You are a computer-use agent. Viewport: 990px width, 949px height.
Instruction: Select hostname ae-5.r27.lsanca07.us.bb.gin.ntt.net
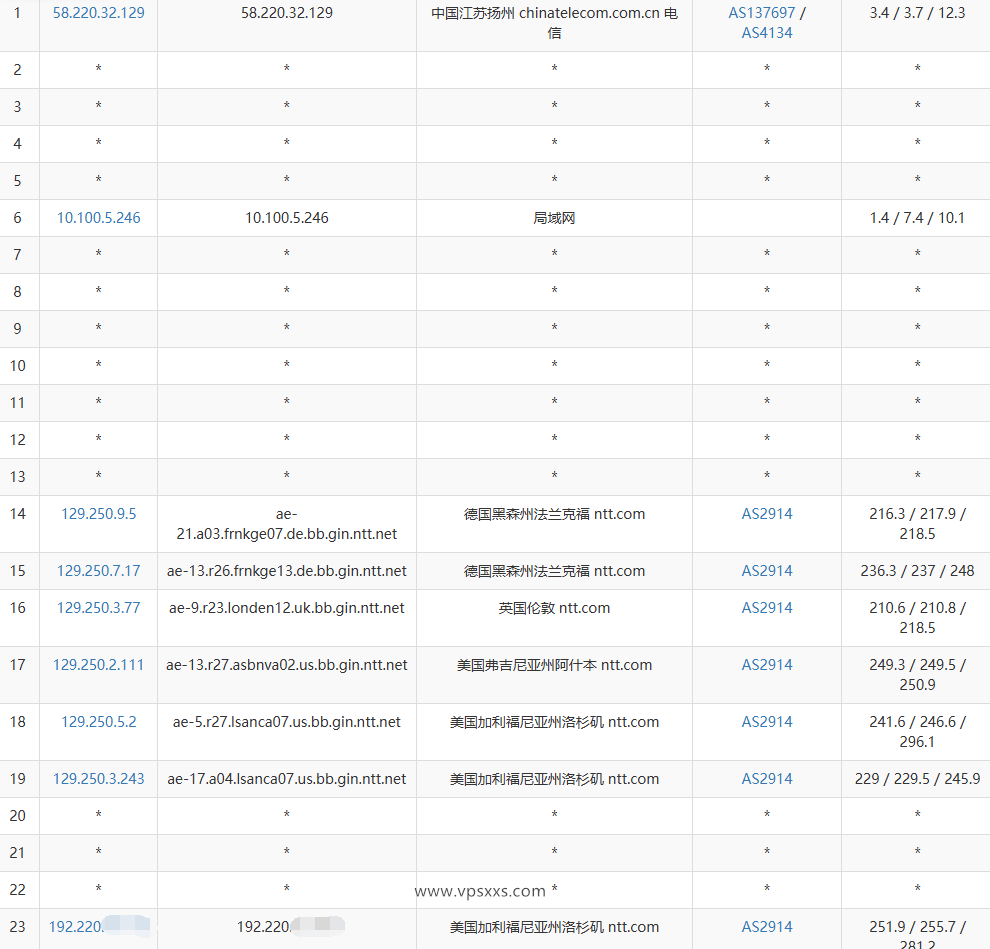pos(287,722)
